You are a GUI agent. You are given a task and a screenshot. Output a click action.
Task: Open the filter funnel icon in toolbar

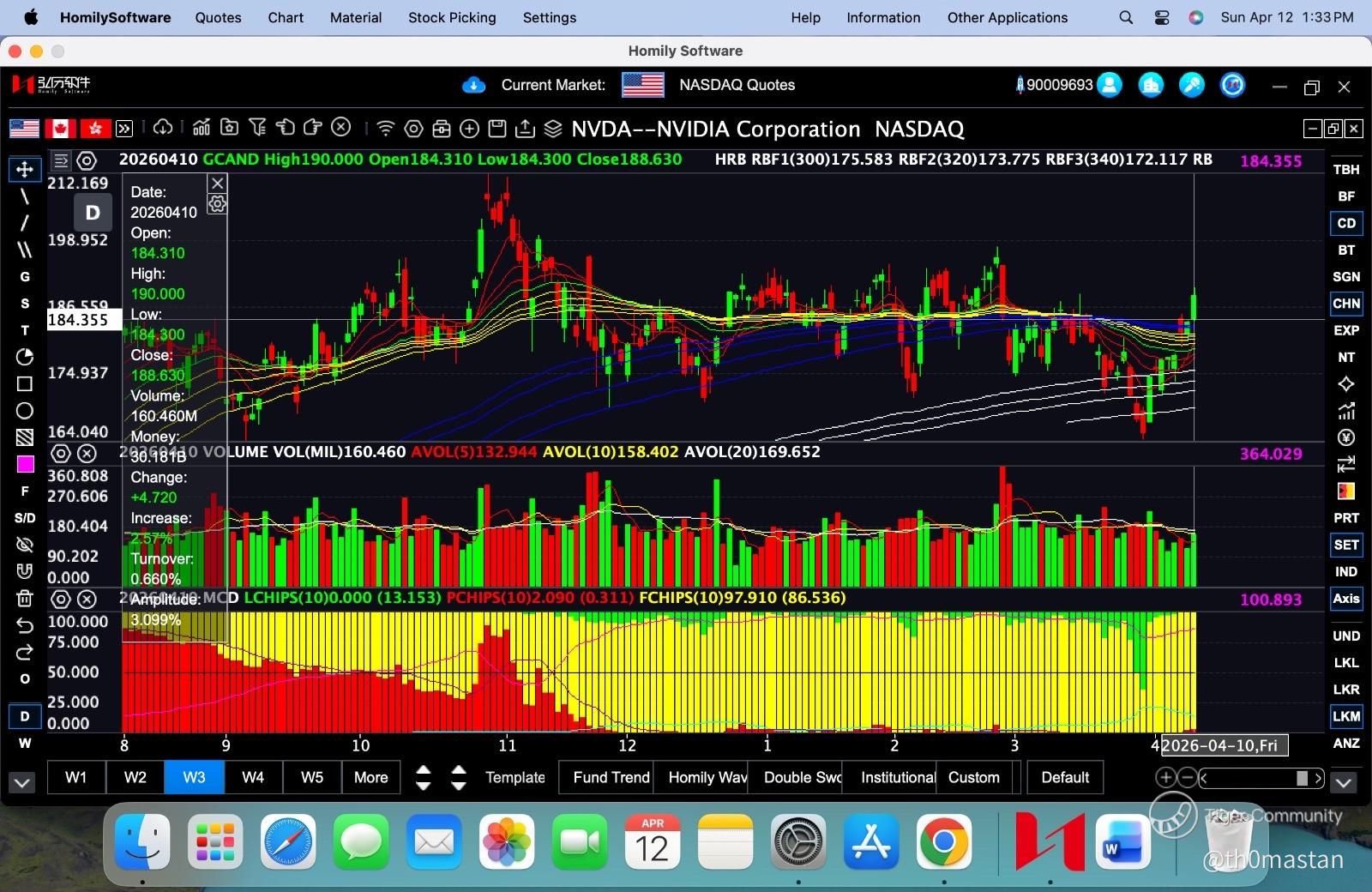coord(256,128)
